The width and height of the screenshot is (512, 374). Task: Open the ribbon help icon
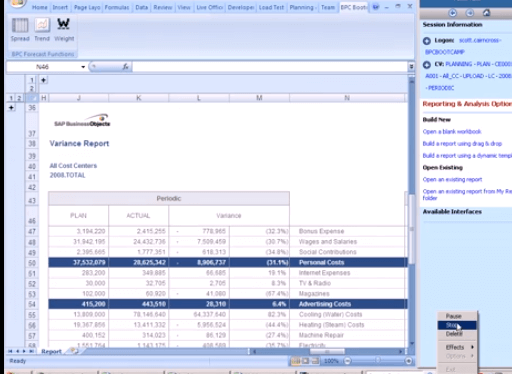[x=376, y=7]
